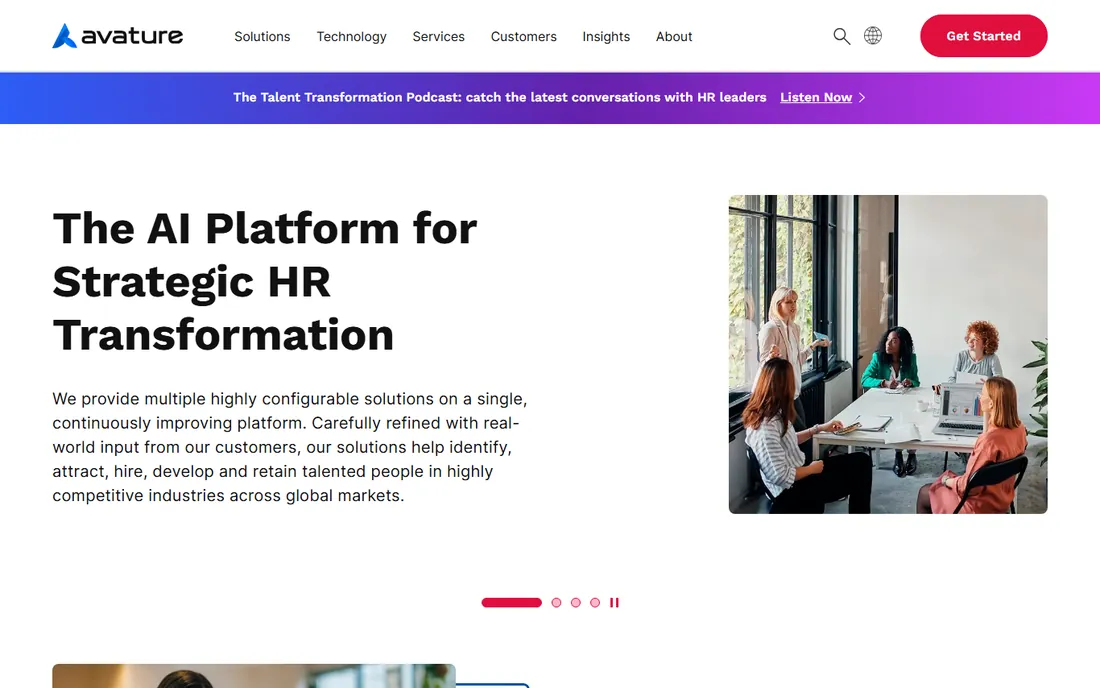This screenshot has width=1100, height=688.
Task: Open the Customers menu
Action: tap(523, 36)
